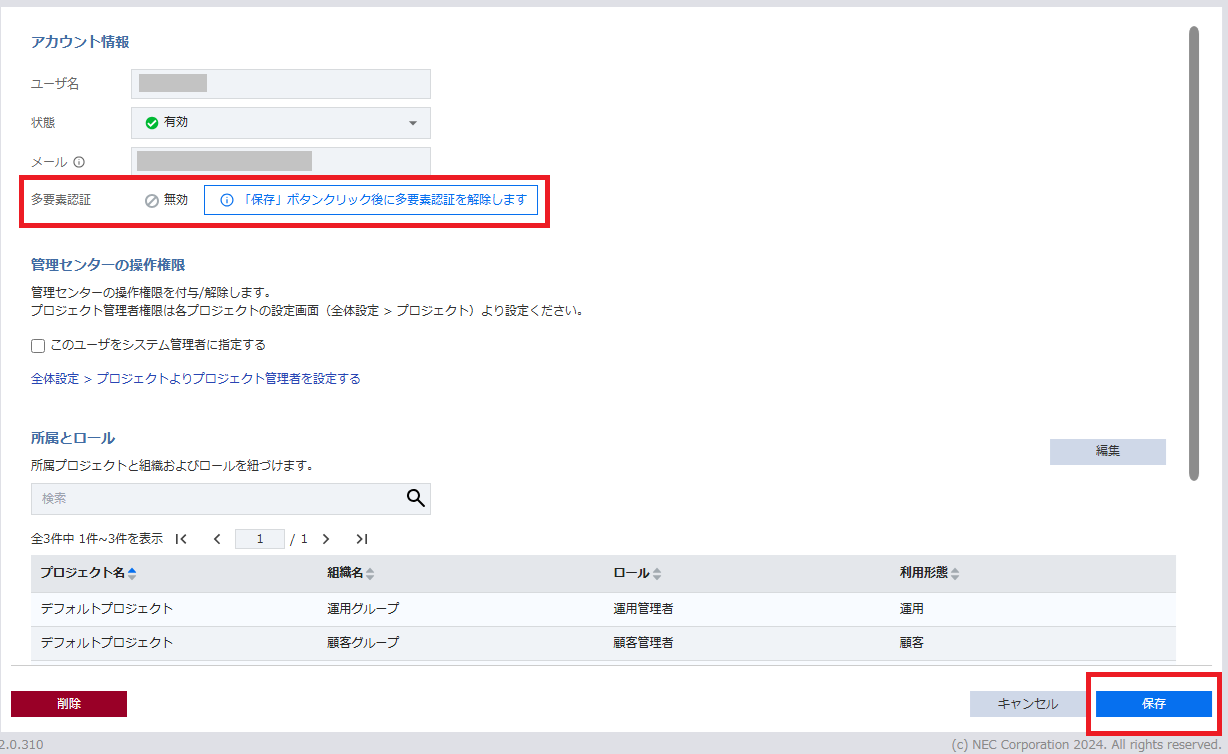Click the red 削除 button

point(69,704)
